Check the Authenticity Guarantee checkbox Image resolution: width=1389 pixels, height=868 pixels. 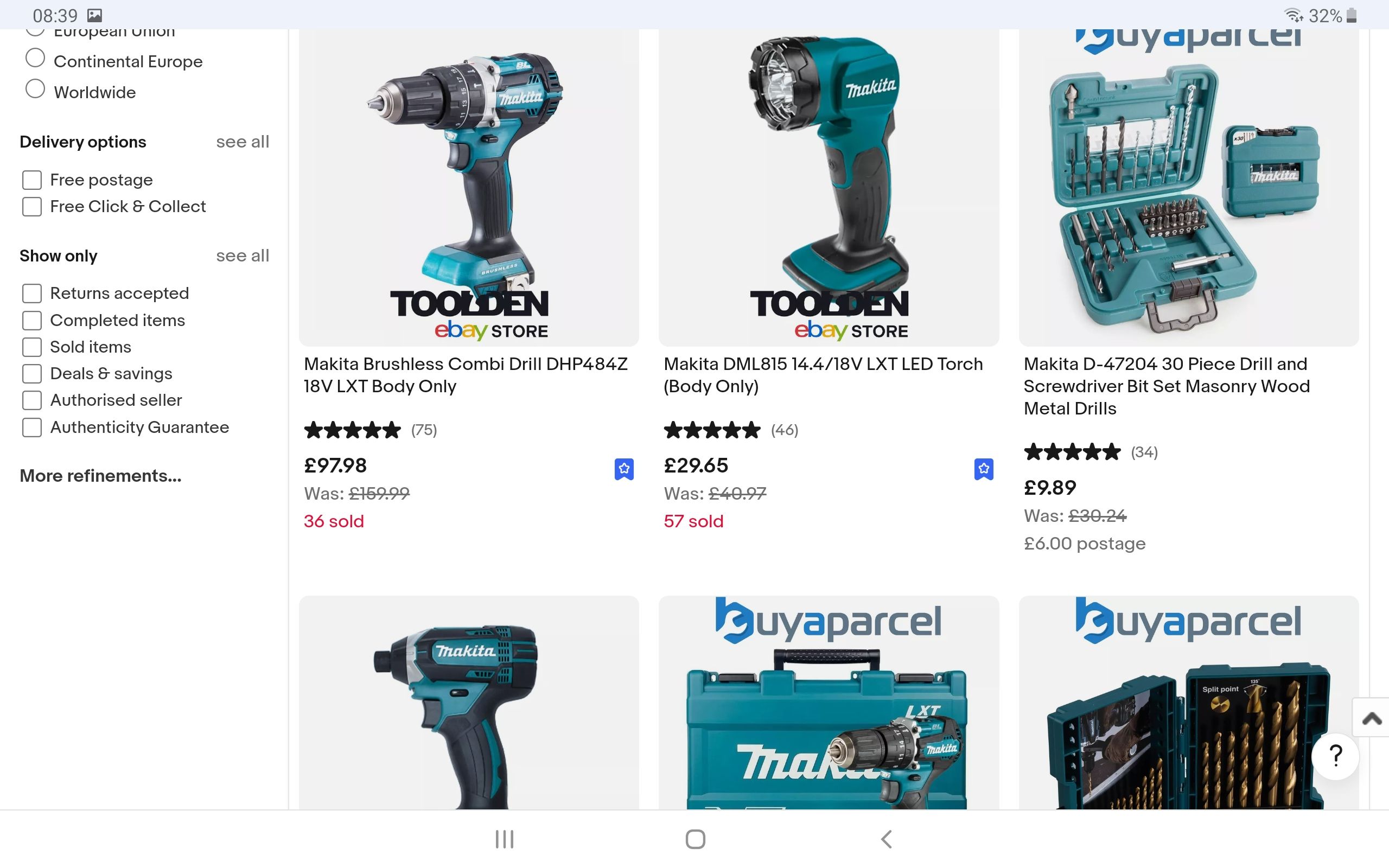32,427
